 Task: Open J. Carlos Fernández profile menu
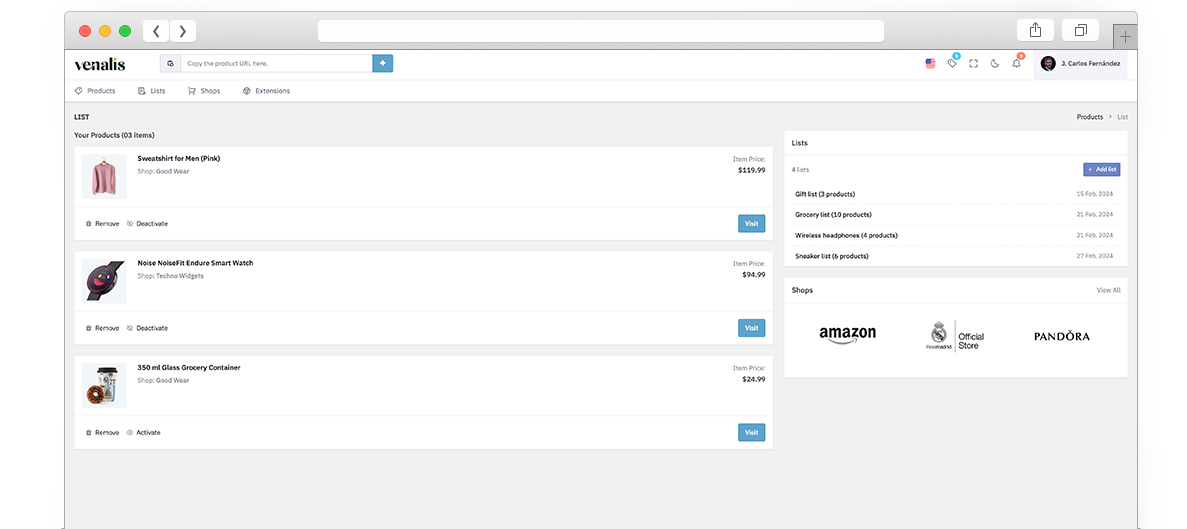click(x=1080, y=63)
